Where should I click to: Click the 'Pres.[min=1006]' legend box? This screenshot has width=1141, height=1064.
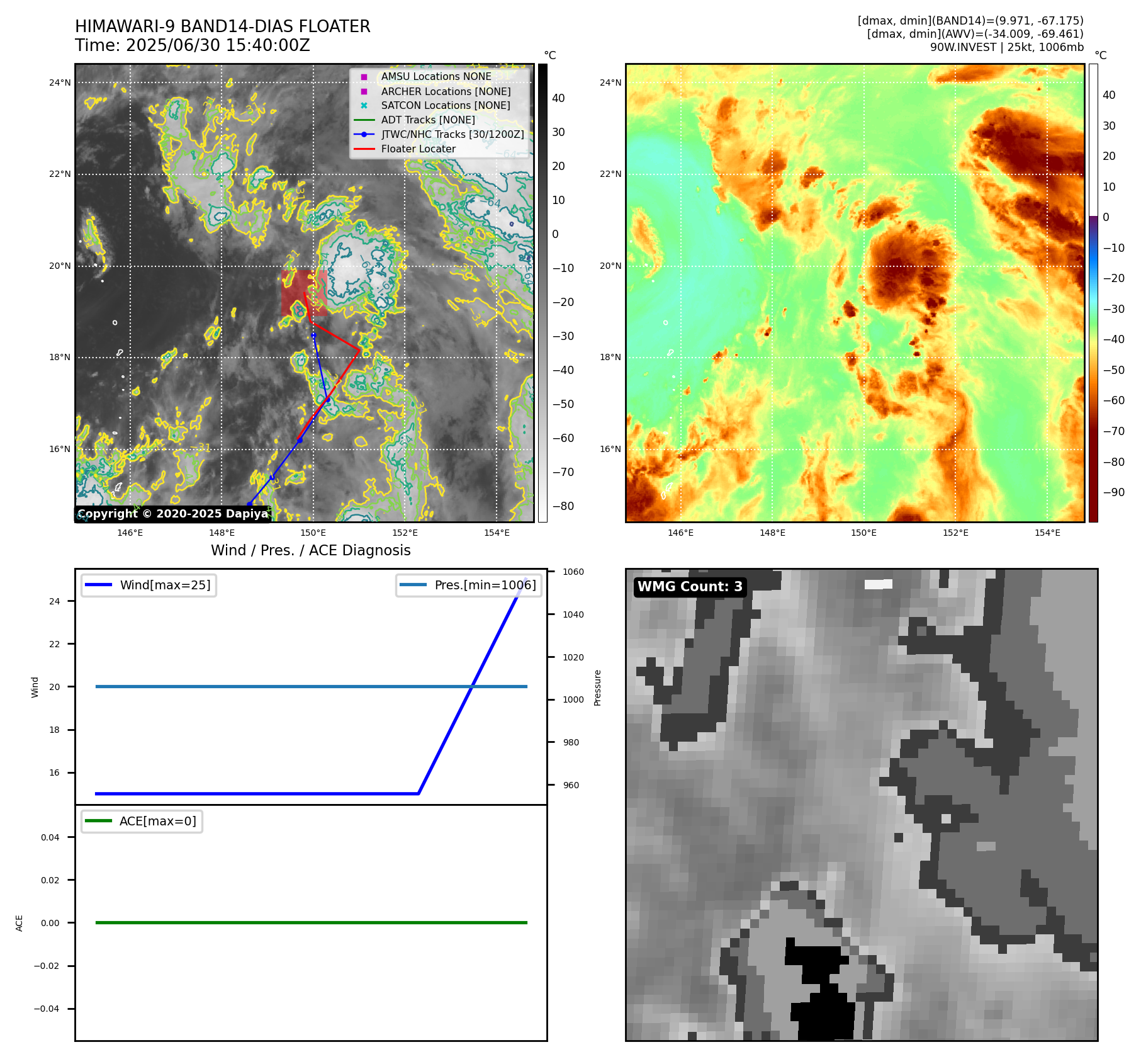pyautogui.click(x=468, y=585)
